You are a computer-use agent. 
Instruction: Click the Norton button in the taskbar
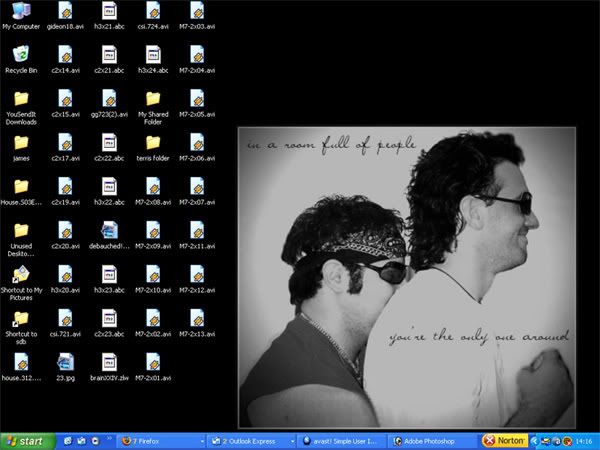click(503, 440)
